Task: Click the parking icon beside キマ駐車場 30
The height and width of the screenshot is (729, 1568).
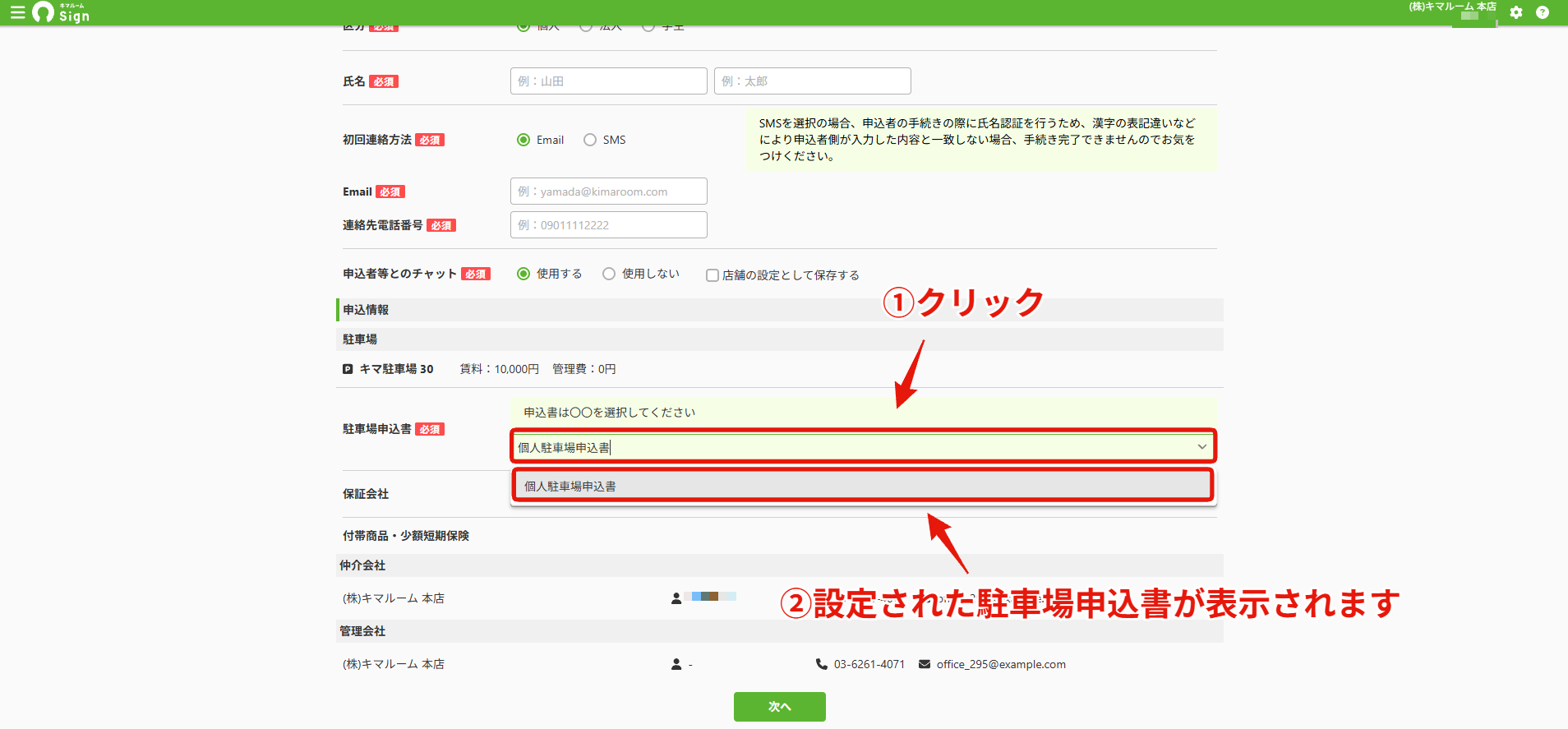Action: (x=348, y=369)
